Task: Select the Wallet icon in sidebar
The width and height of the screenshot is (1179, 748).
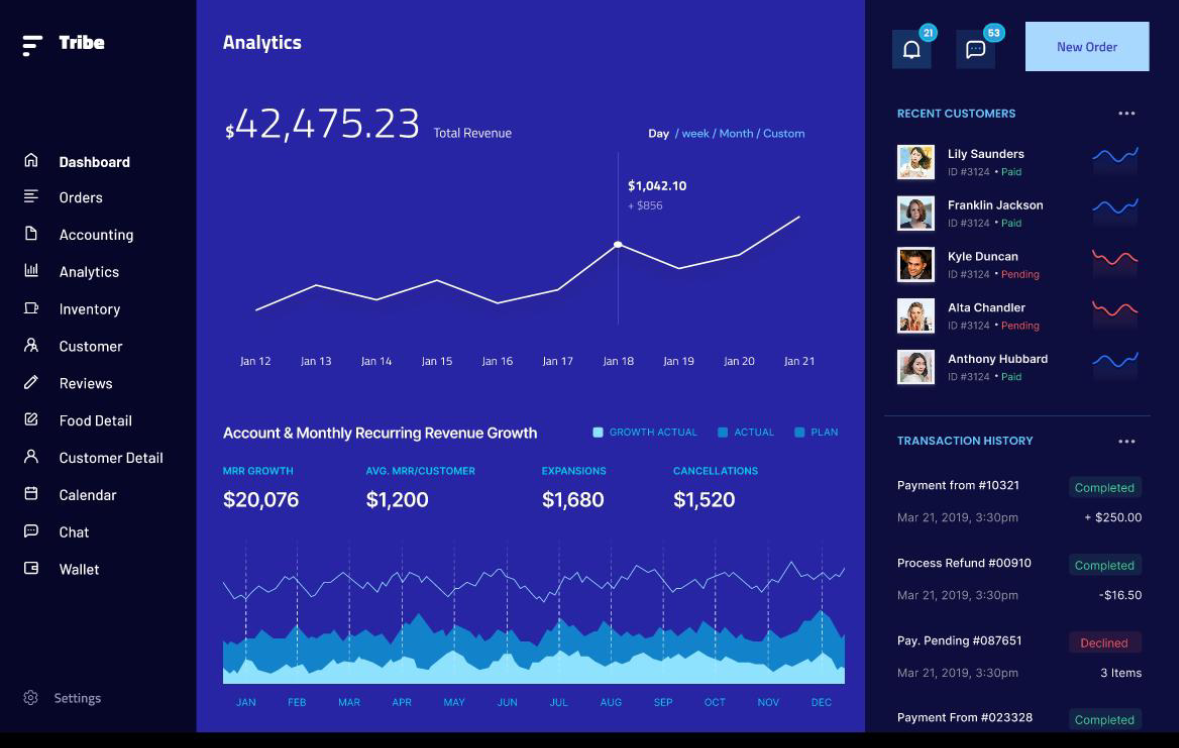Action: pyautogui.click(x=31, y=568)
